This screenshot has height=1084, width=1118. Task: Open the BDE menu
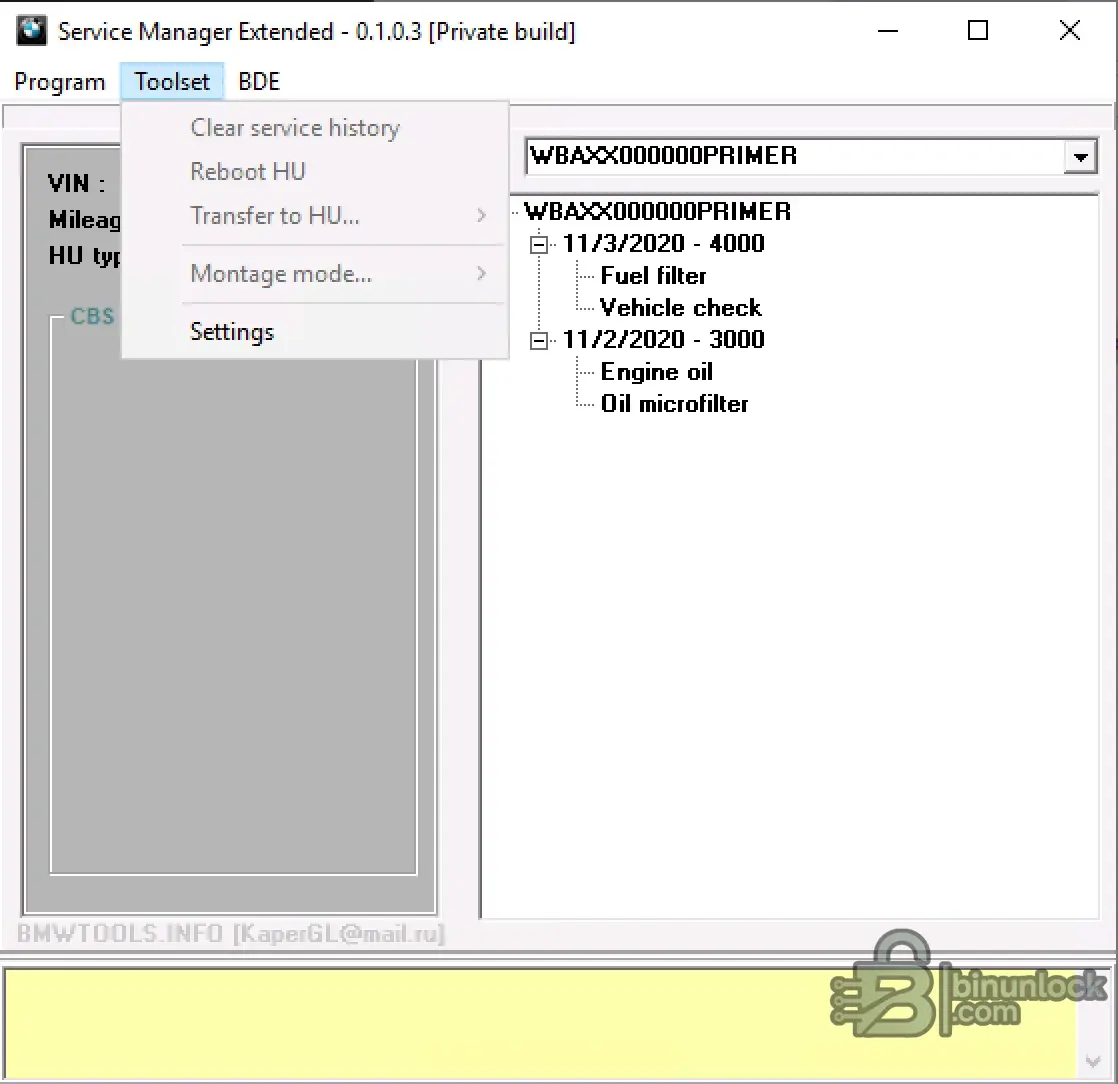pos(259,82)
